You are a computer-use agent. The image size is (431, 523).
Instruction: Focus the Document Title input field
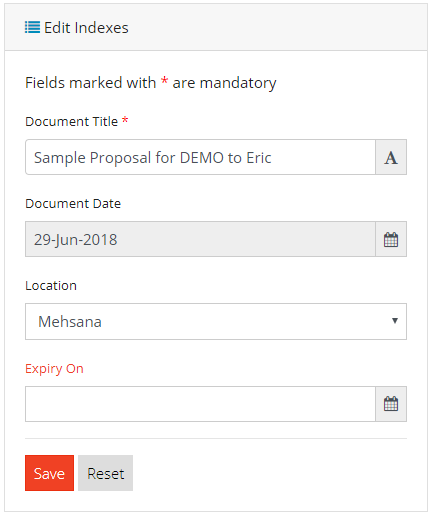tap(200, 157)
